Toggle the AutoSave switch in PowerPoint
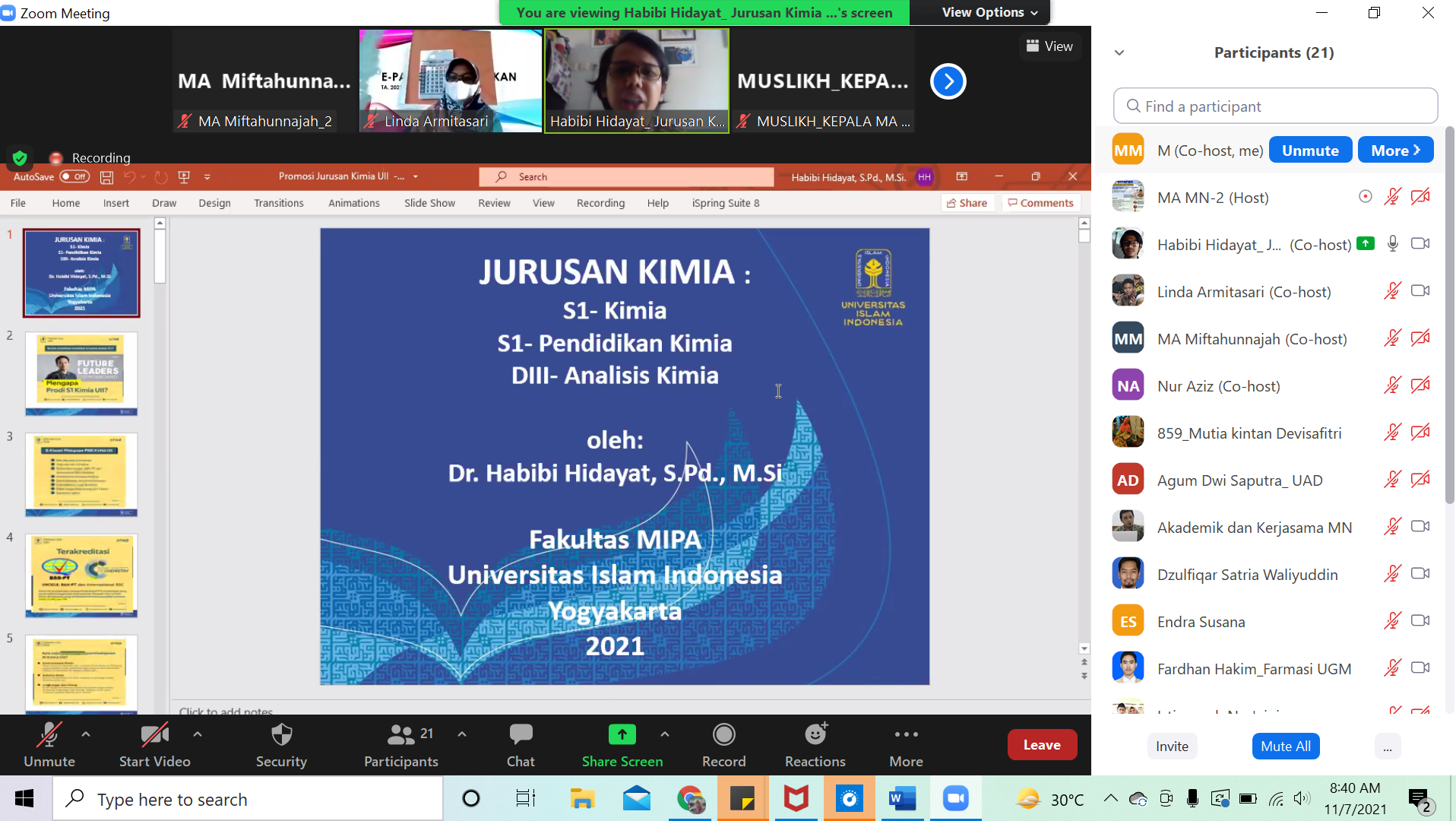The image size is (1456, 821). [74, 176]
